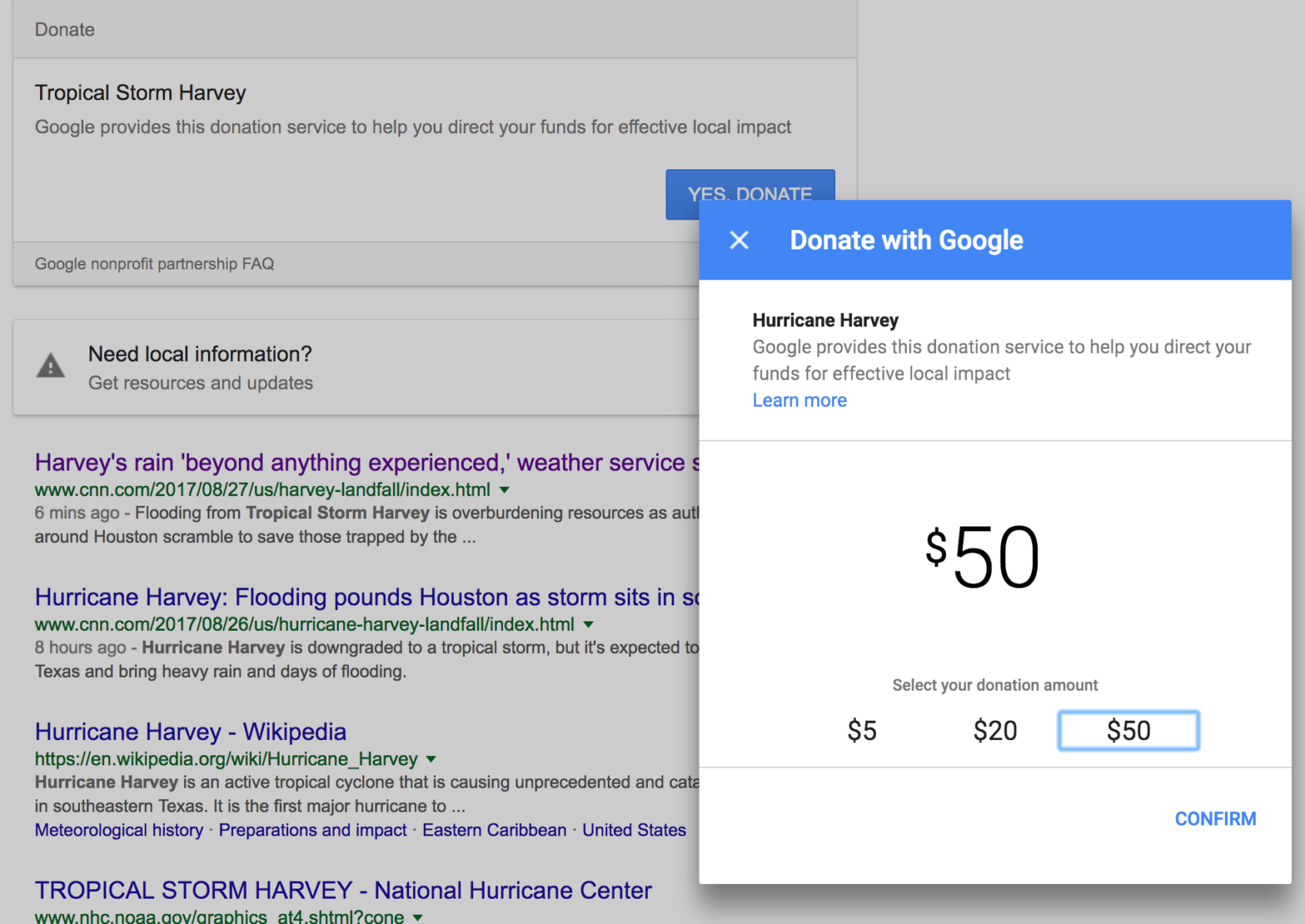The height and width of the screenshot is (924, 1305).
Task: Open the warning icon for local information
Action: tap(51, 366)
